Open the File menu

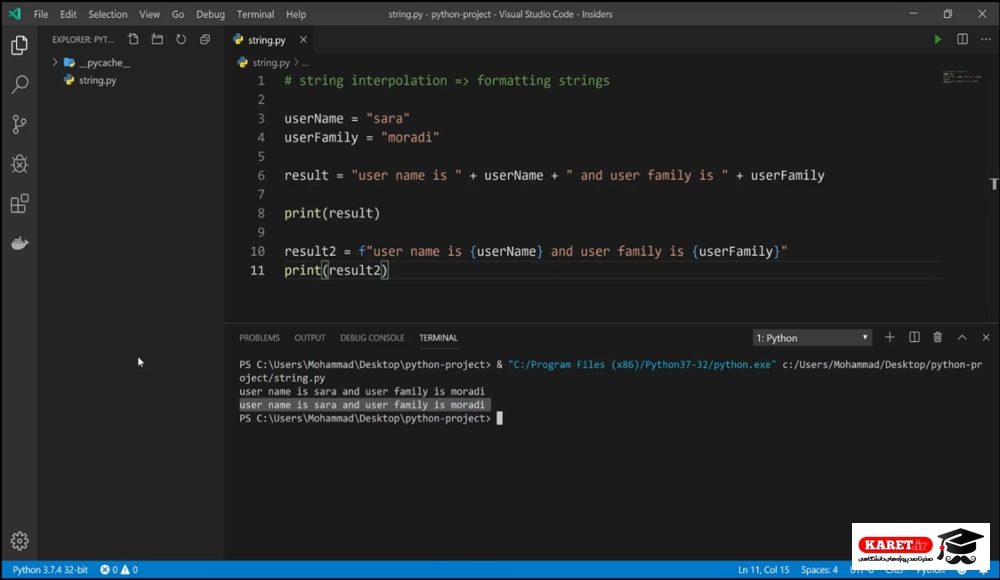coord(41,14)
